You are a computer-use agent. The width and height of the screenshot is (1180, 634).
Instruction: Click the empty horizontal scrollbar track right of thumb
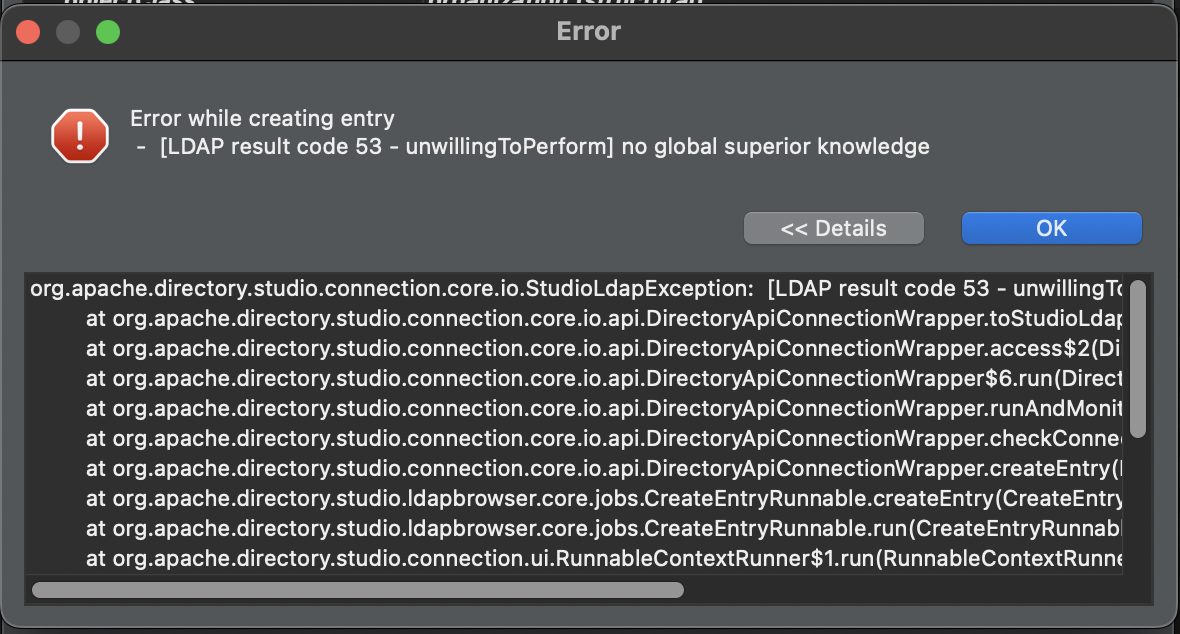click(903, 590)
